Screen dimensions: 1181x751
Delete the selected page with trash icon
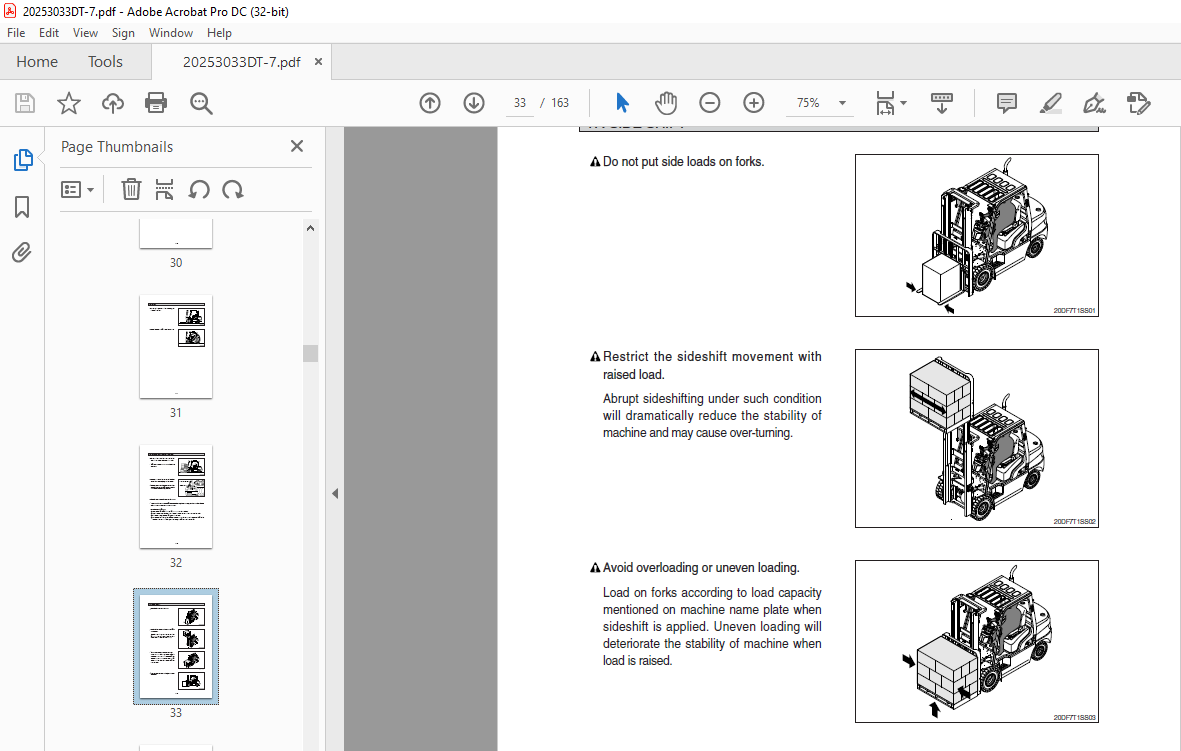tap(131, 190)
